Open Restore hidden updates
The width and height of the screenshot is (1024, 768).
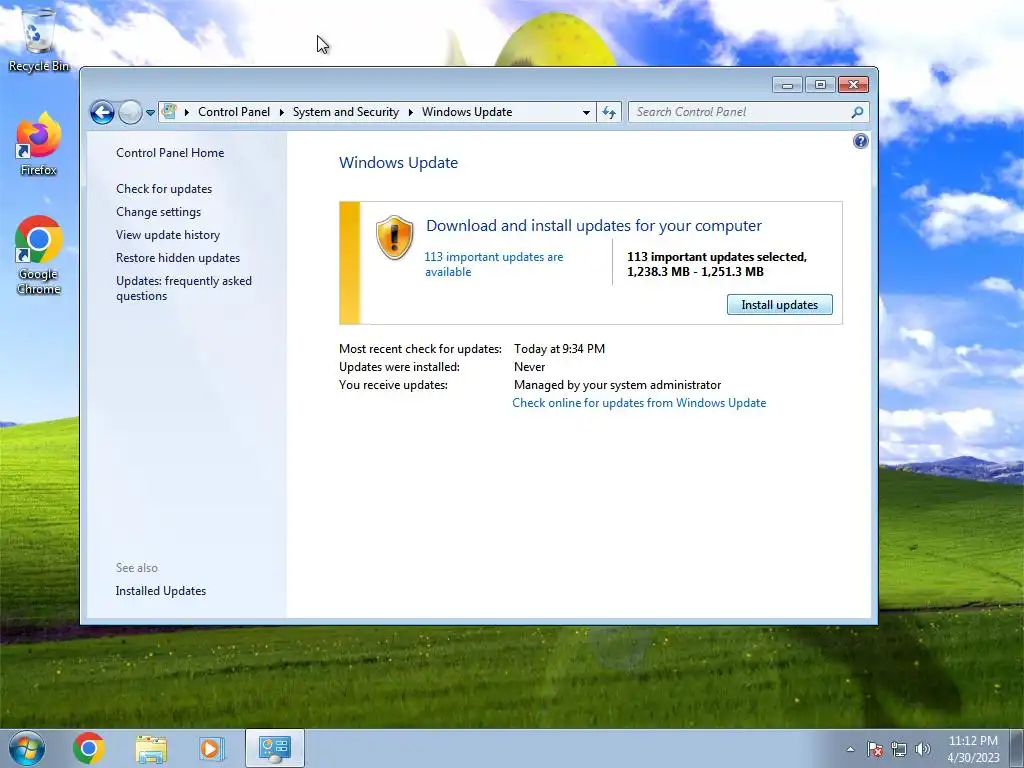pos(178,258)
